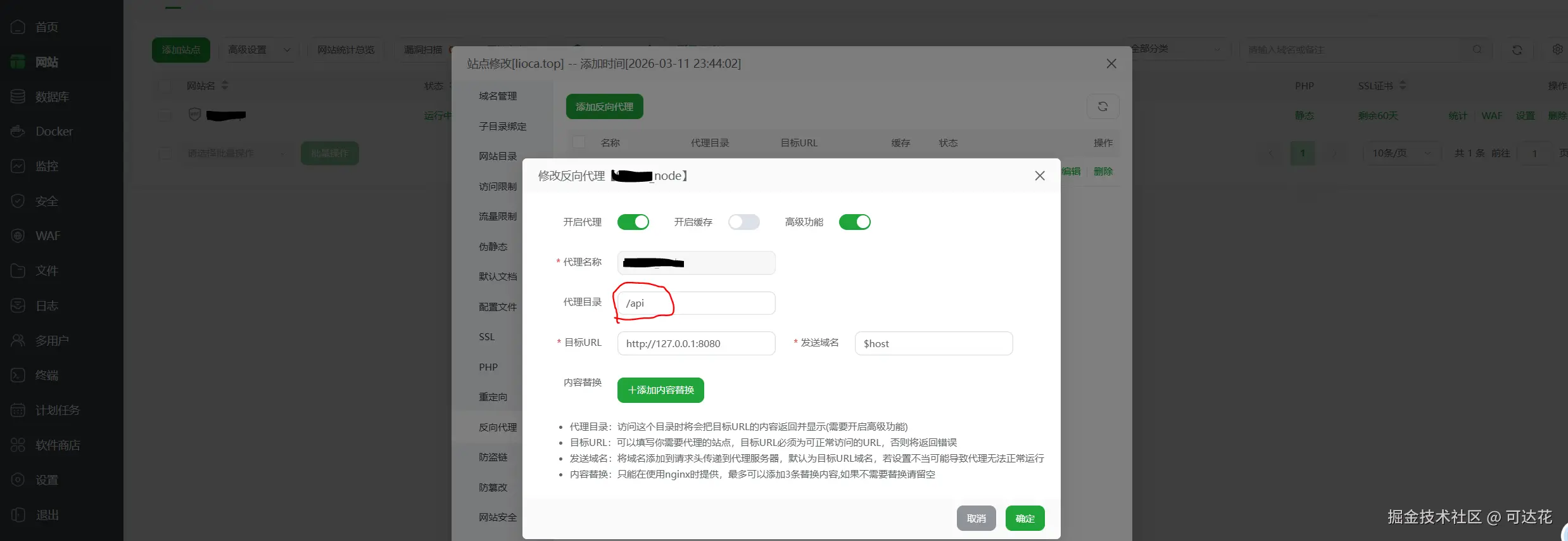Screen dimensions: 1568x541
Task: Check the proxy table select-all checkbox
Action: click(x=579, y=142)
